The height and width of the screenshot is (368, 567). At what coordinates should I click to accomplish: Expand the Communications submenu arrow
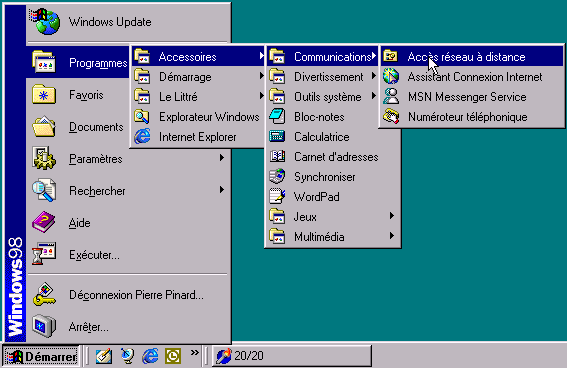click(x=374, y=56)
